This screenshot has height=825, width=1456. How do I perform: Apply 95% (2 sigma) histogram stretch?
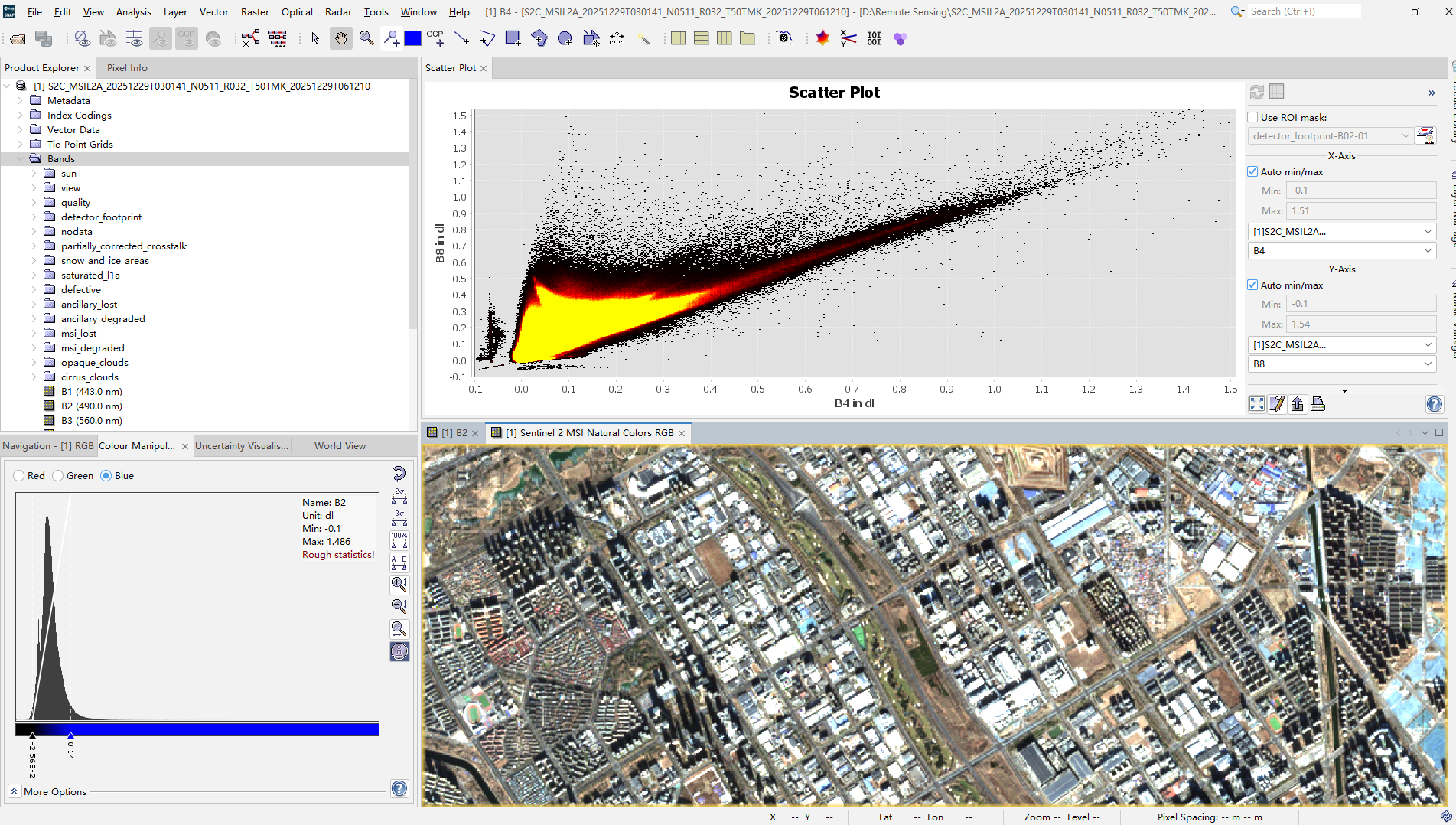point(399,497)
